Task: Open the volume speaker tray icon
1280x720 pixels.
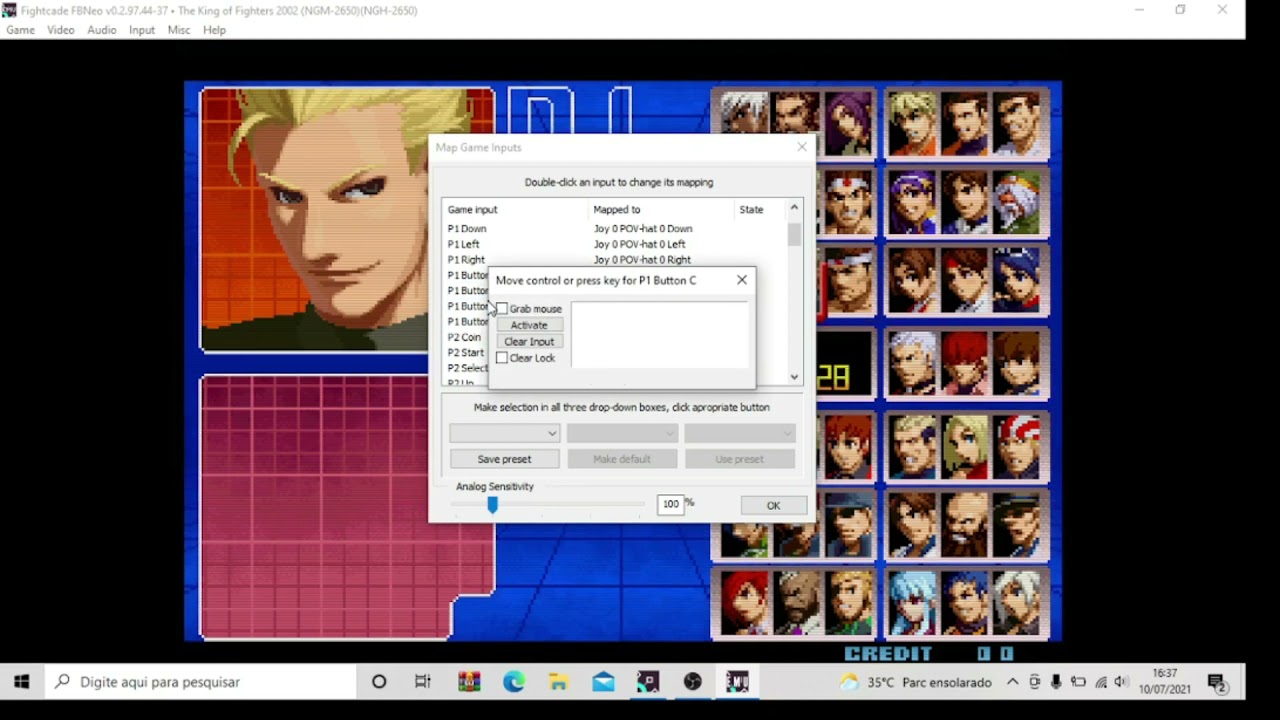Action: click(1122, 682)
